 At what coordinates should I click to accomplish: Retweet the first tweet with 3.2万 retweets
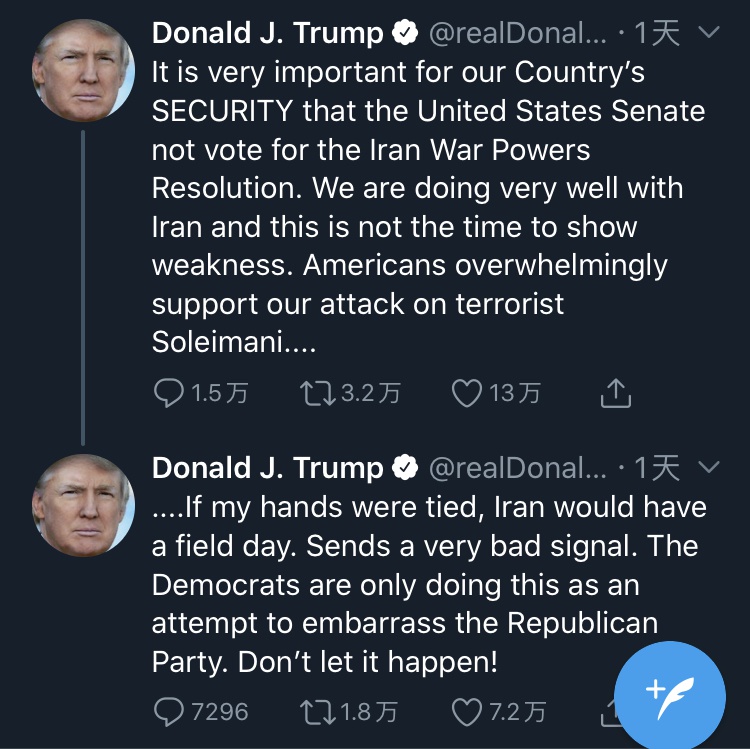coord(318,393)
